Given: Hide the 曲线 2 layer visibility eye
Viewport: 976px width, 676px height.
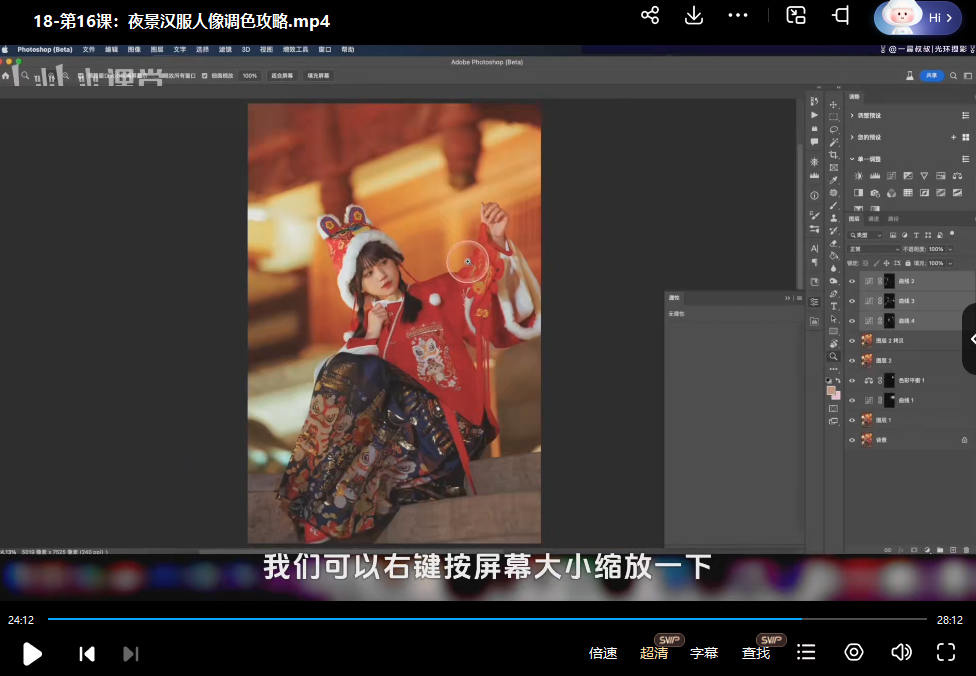Looking at the screenshot, I should coord(853,282).
